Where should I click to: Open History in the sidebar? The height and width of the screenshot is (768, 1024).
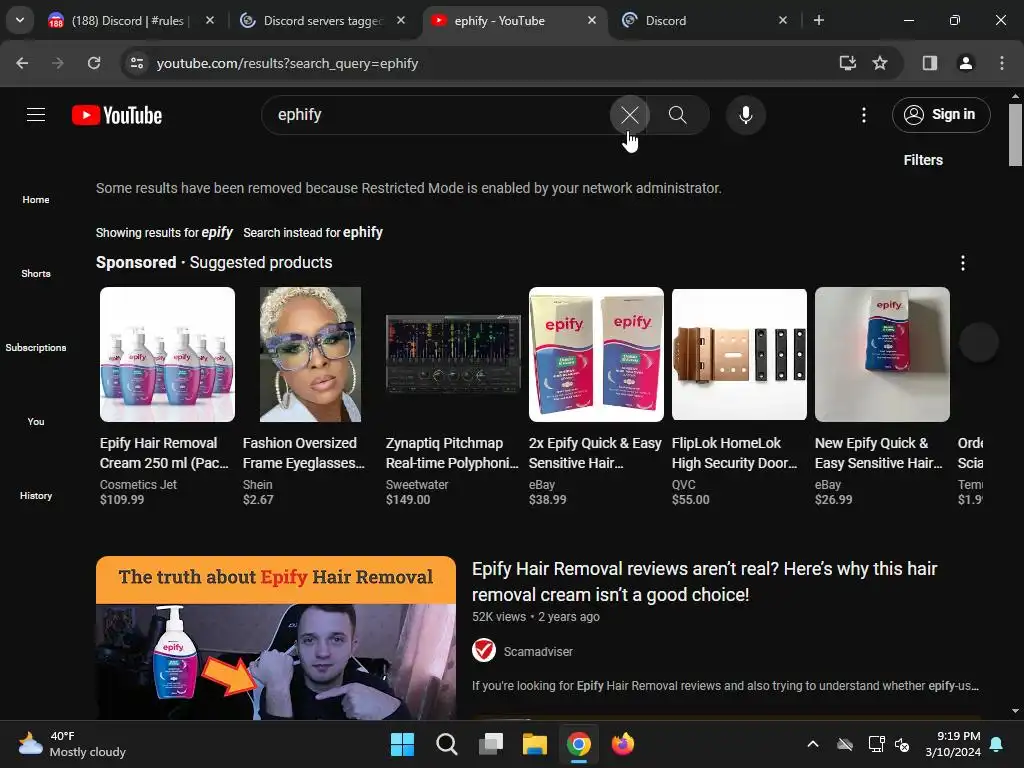click(x=36, y=496)
